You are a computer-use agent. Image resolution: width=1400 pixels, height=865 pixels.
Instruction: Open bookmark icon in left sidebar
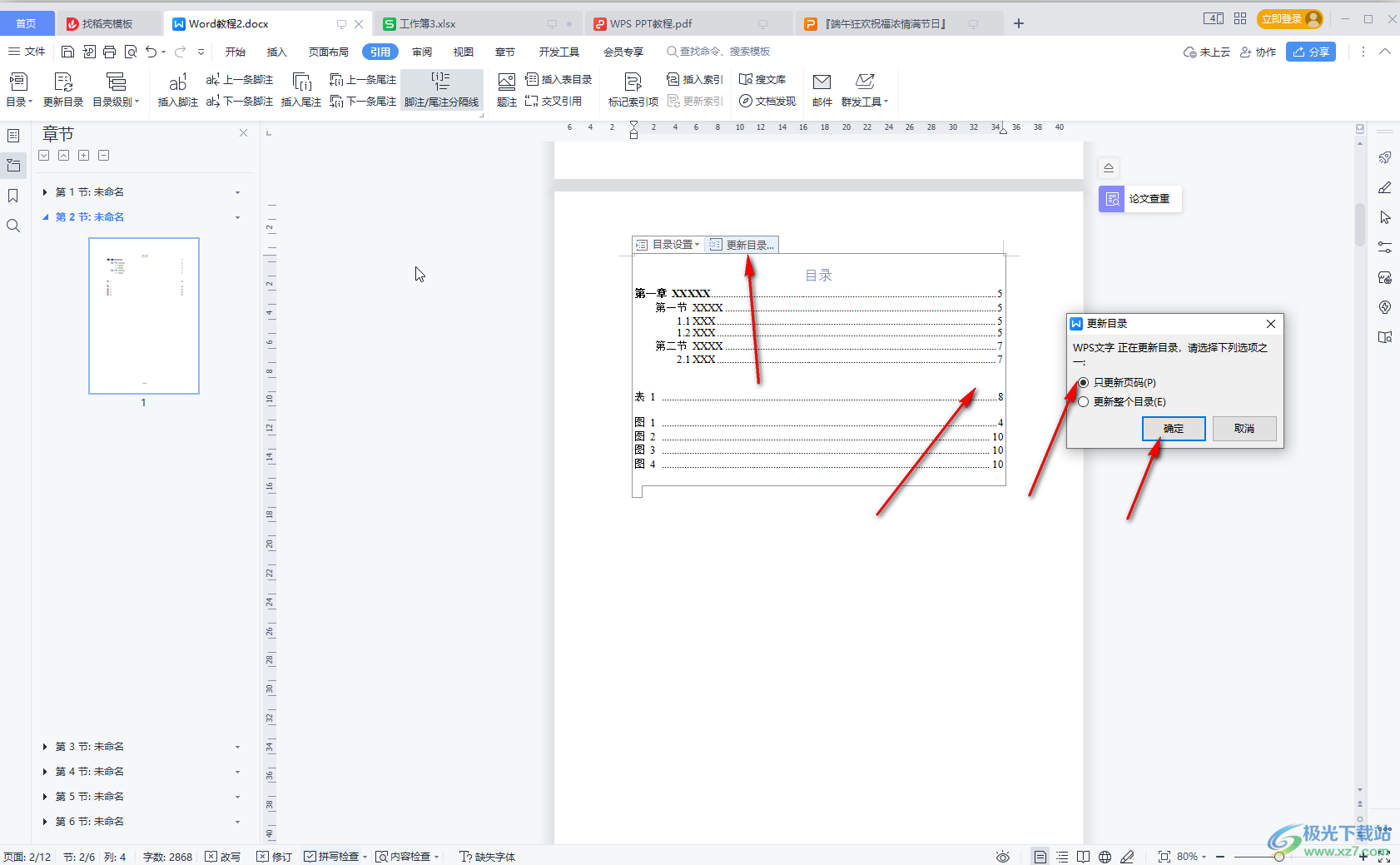click(x=13, y=196)
